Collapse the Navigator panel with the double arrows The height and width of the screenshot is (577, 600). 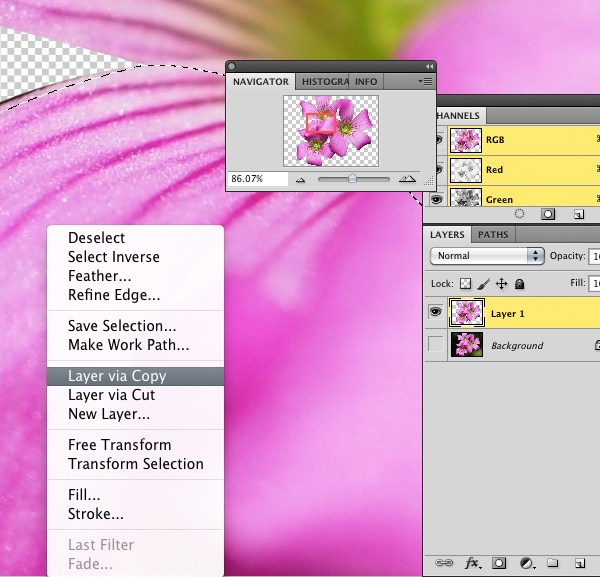429,67
